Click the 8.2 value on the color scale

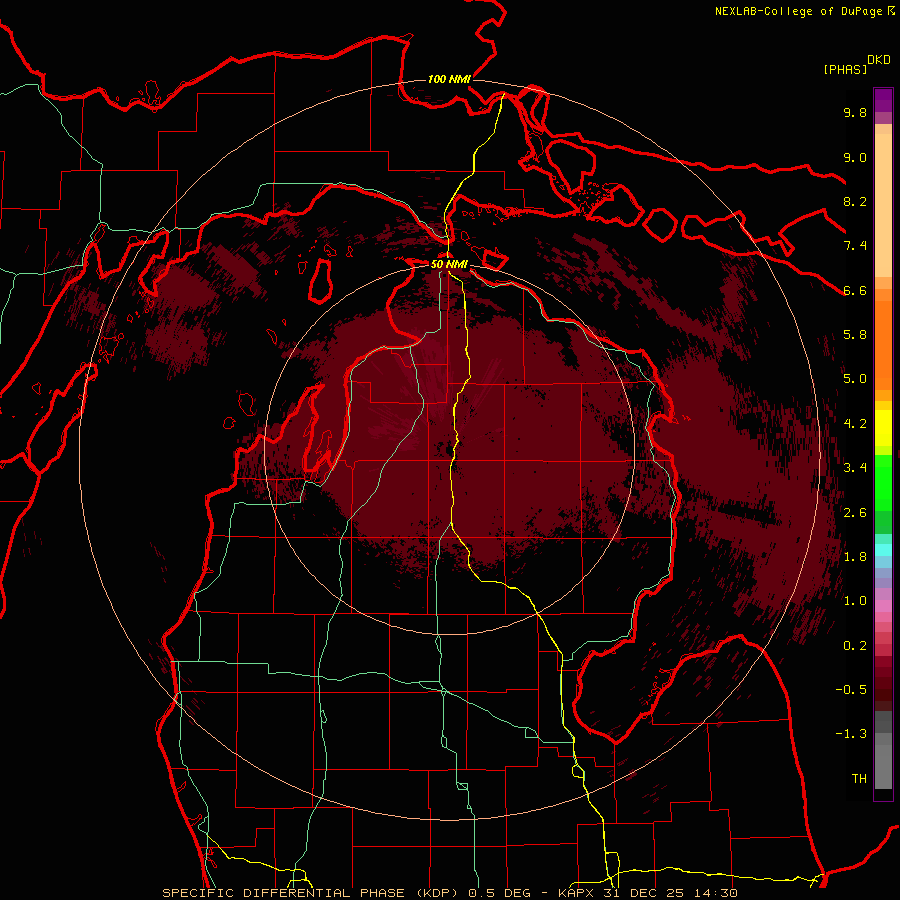[855, 202]
